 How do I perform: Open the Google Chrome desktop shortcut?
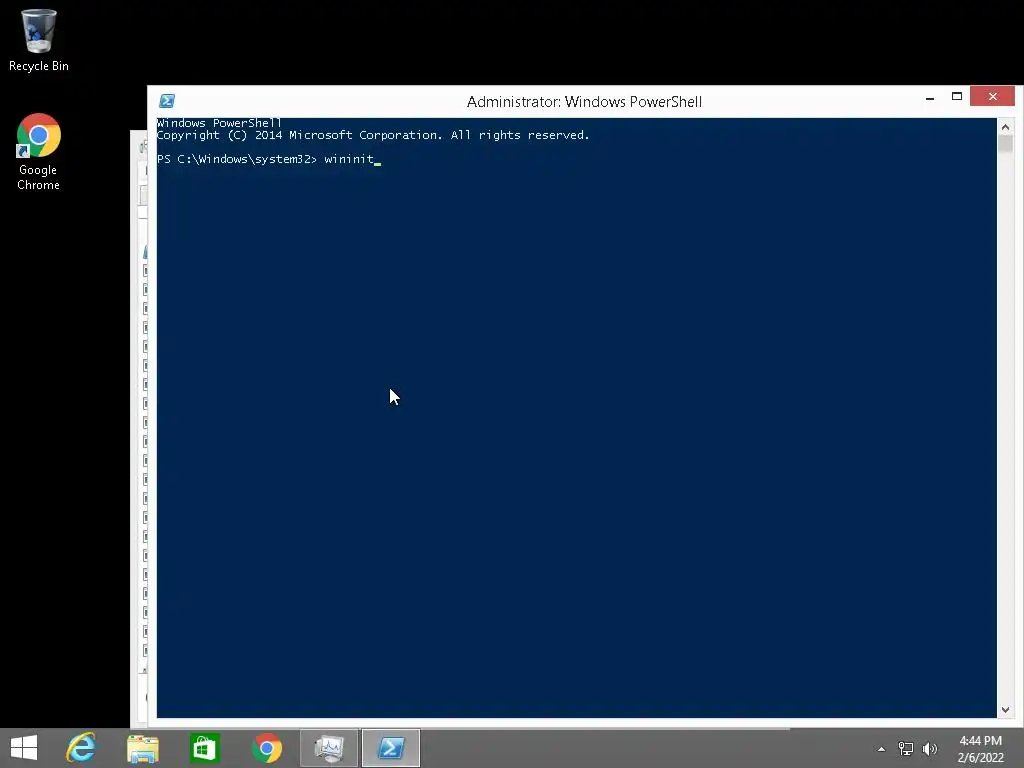(39, 152)
